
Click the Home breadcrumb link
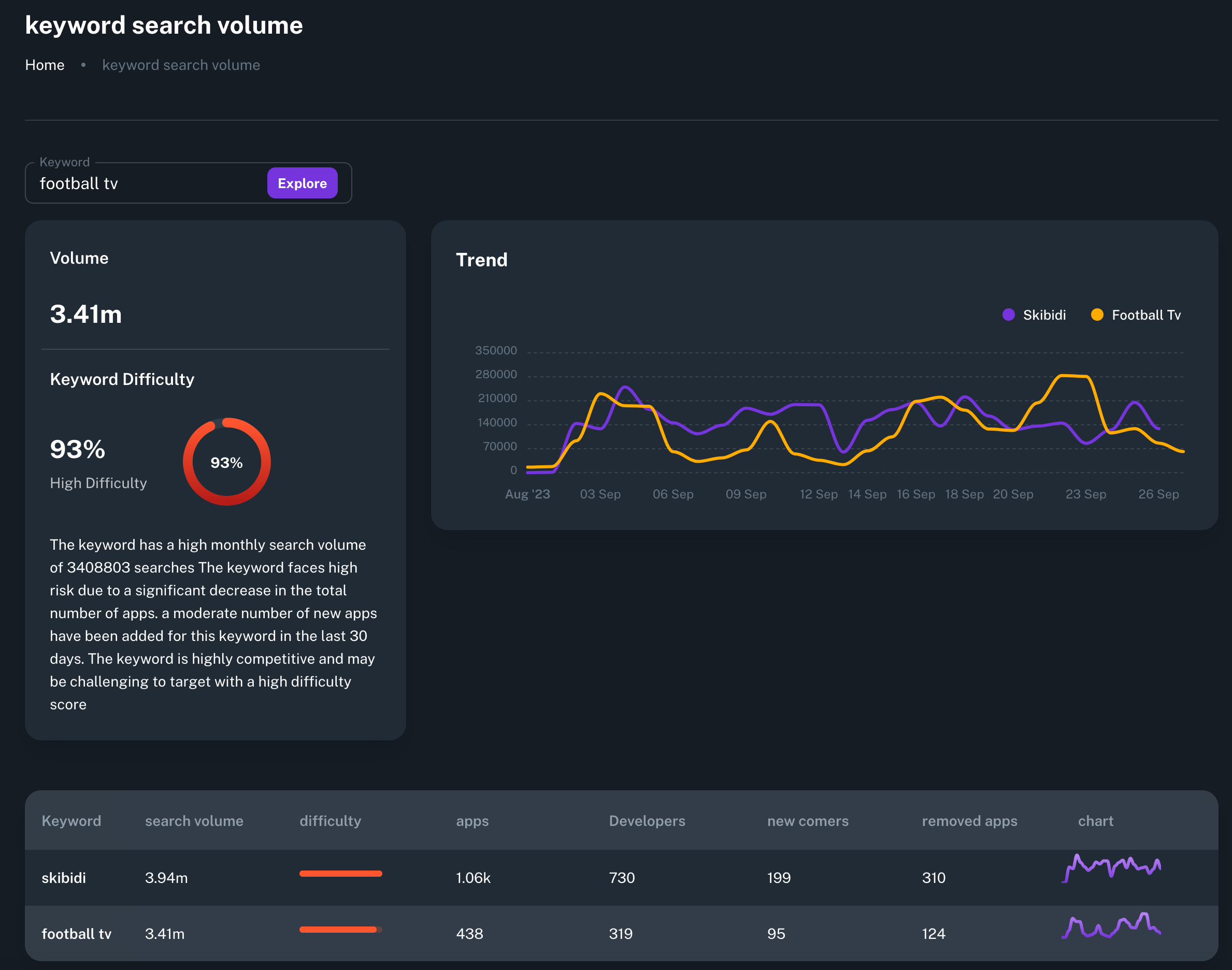click(x=44, y=65)
